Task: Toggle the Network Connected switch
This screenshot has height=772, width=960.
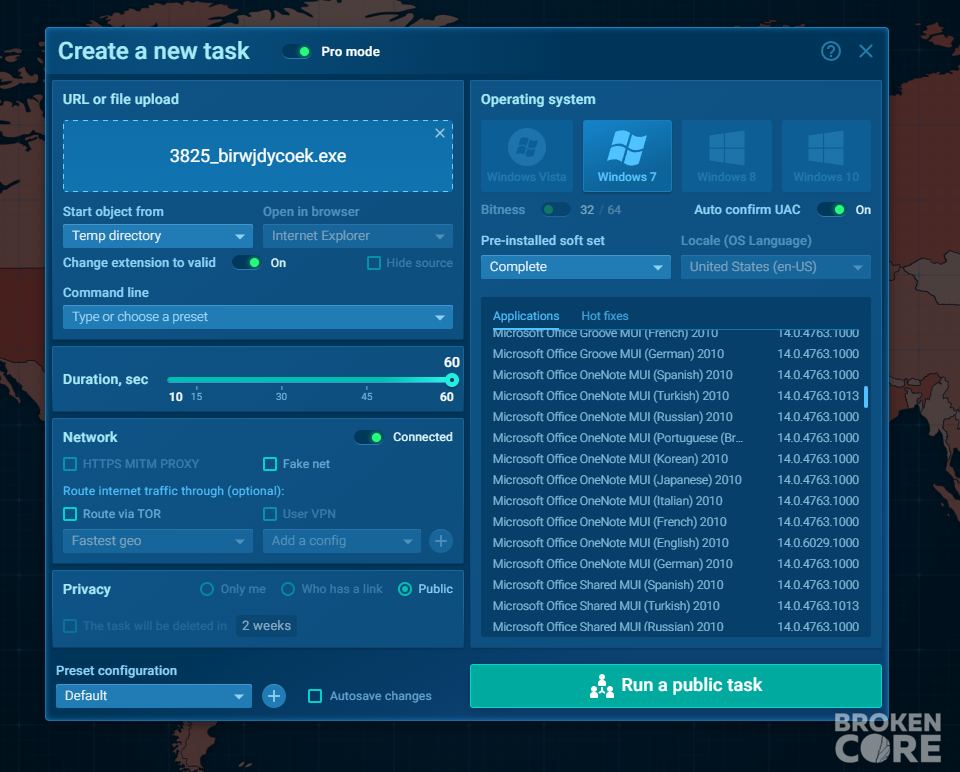Action: coord(369,437)
